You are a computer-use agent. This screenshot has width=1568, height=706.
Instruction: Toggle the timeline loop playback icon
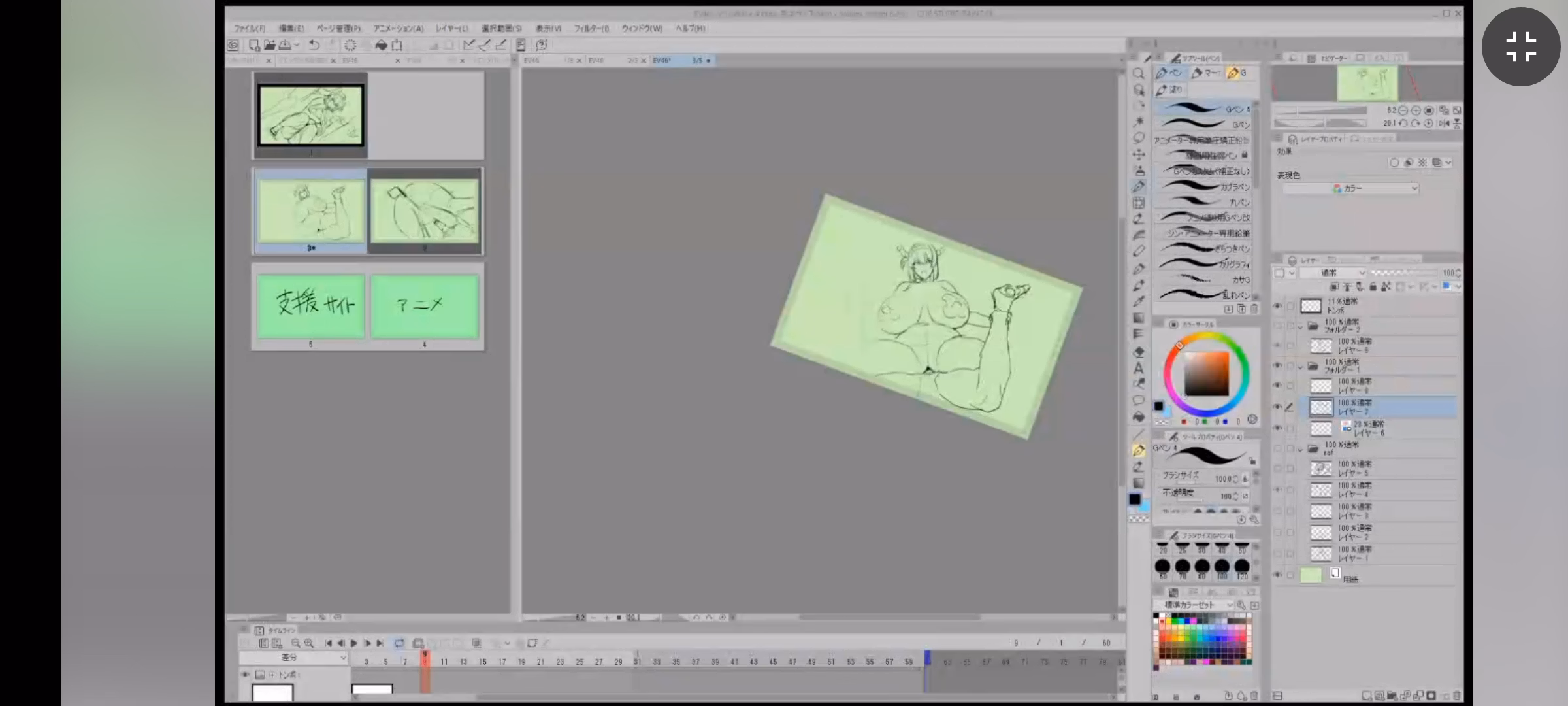click(399, 643)
